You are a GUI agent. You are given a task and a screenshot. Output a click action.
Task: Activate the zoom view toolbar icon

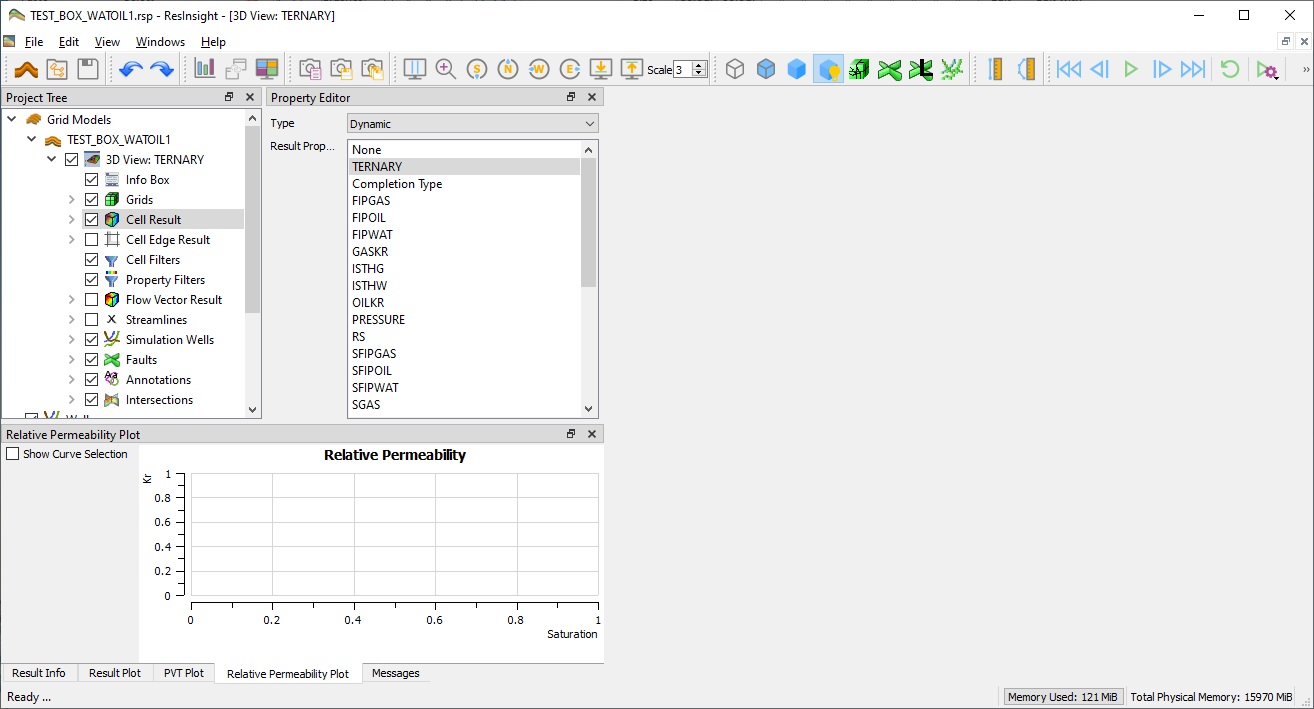[446, 70]
